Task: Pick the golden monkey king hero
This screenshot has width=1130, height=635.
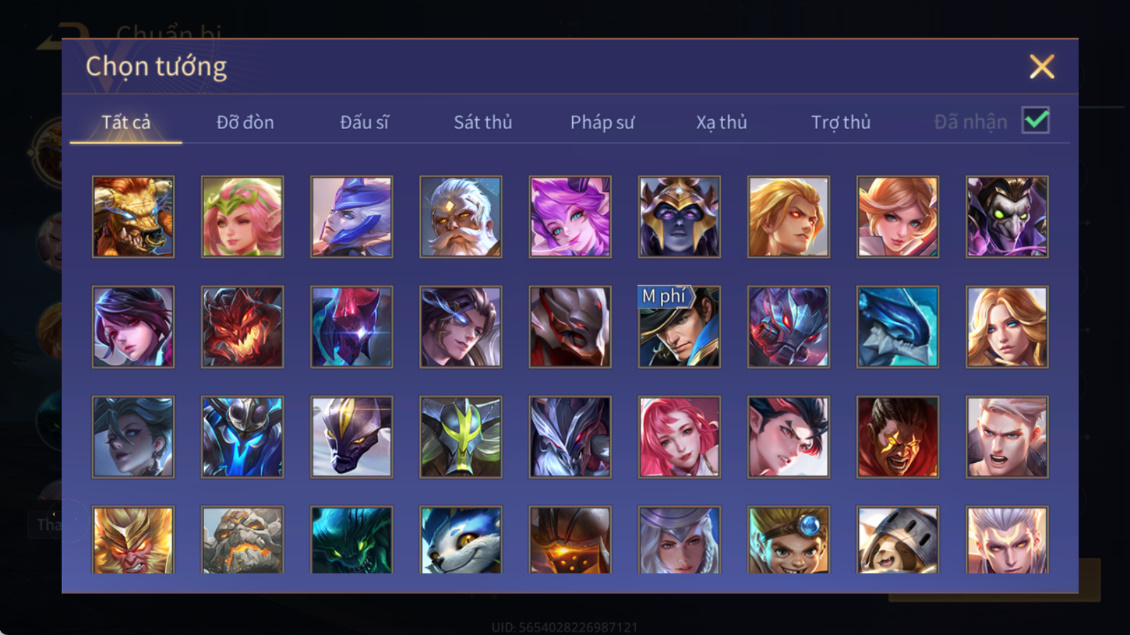Action: point(133,540)
